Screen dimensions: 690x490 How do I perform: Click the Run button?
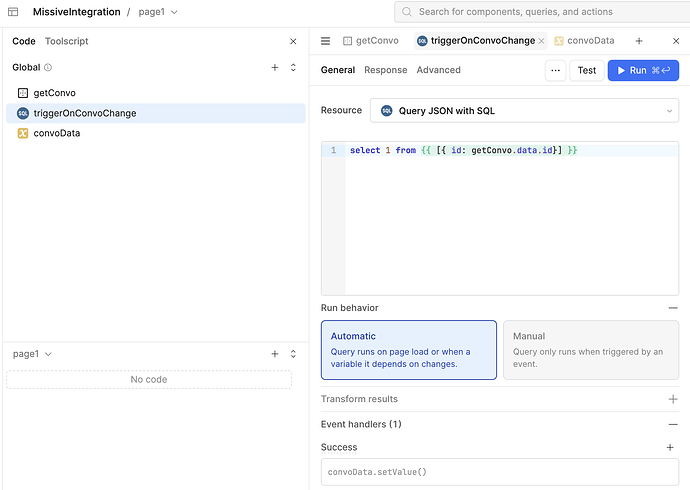point(643,70)
